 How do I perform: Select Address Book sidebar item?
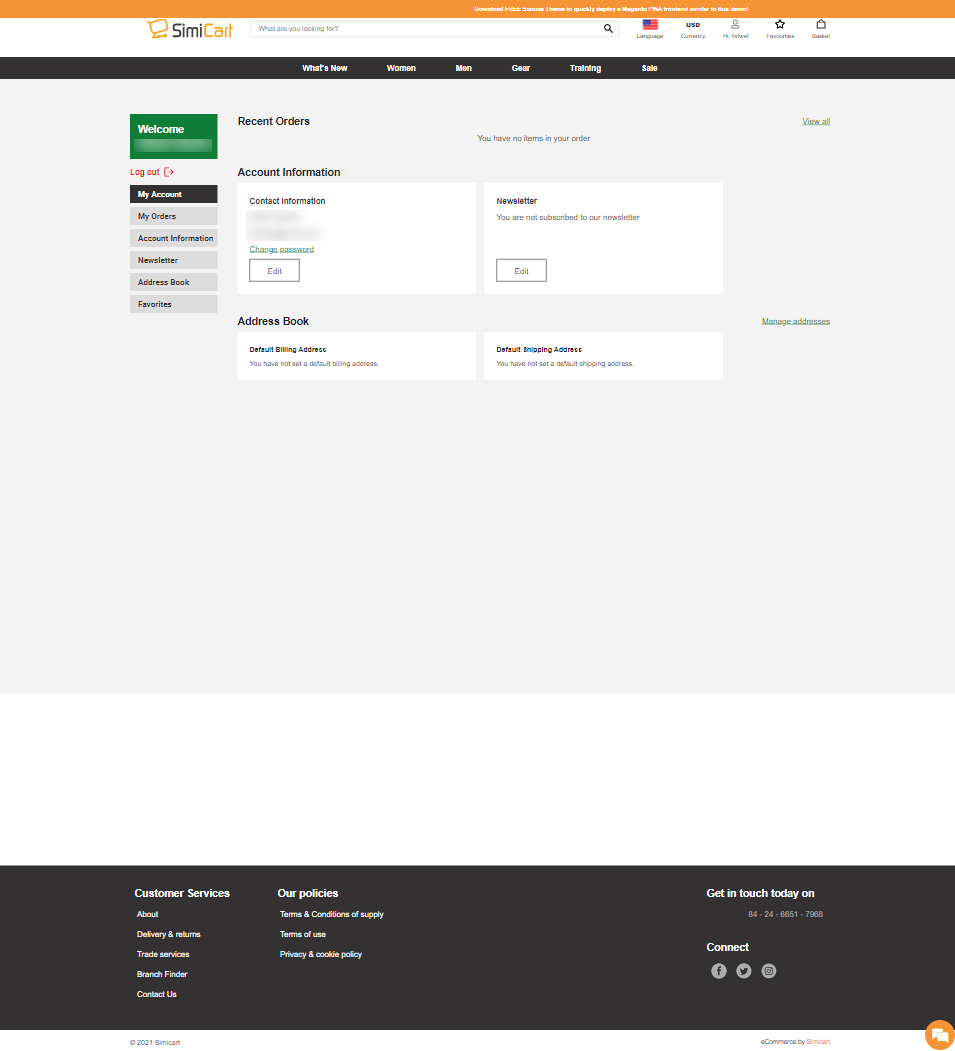point(174,282)
